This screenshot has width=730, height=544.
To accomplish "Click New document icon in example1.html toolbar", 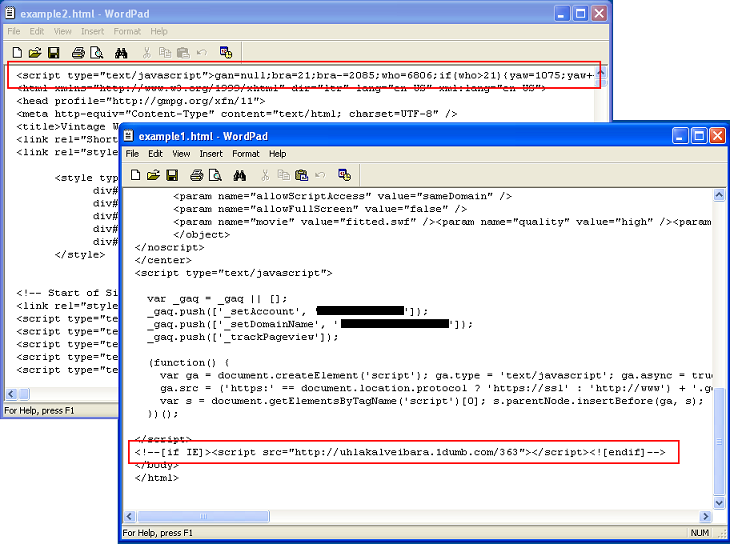I will (135, 175).
